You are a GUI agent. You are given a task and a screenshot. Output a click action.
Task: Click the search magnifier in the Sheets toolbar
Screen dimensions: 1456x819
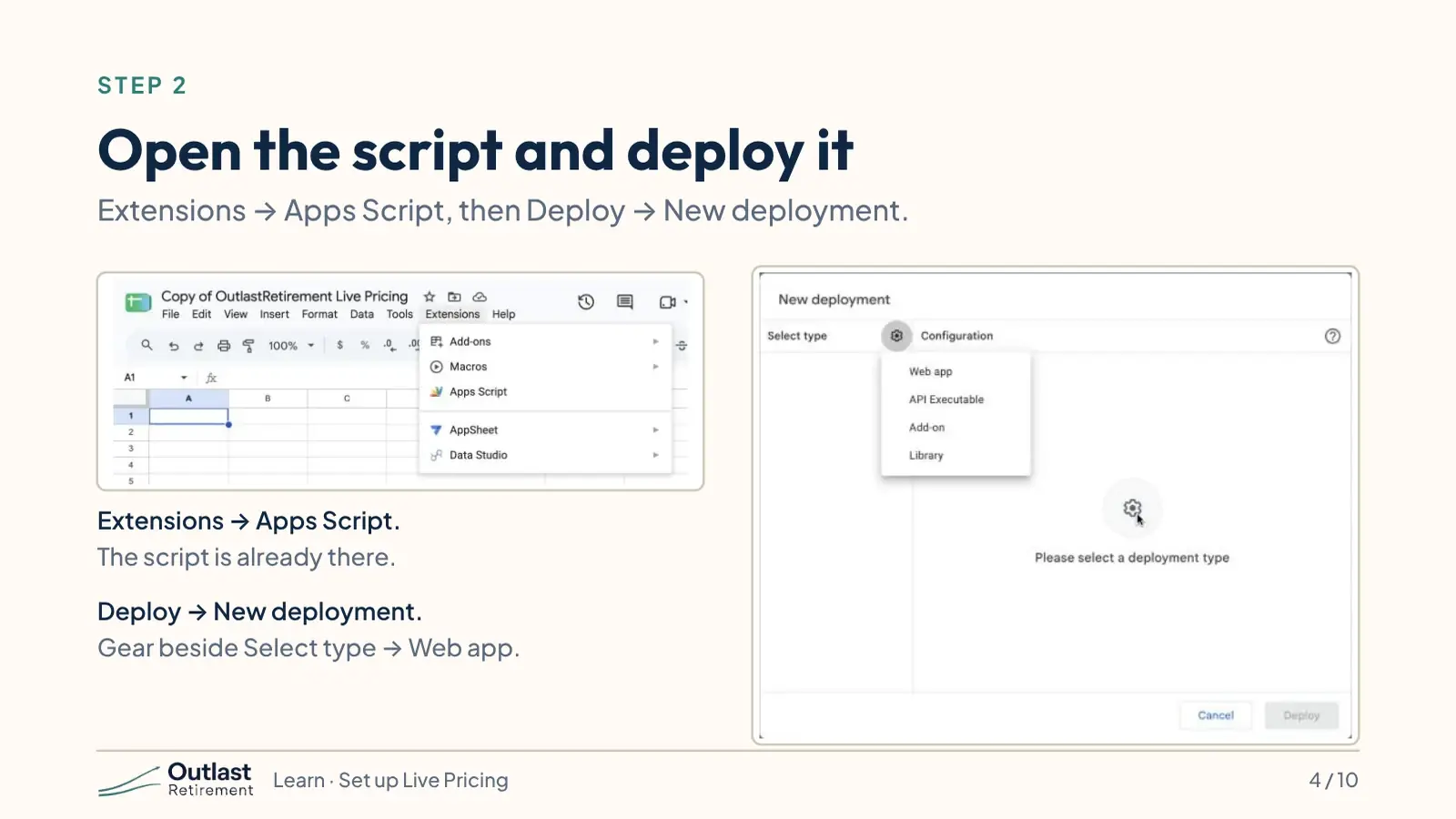(x=147, y=345)
